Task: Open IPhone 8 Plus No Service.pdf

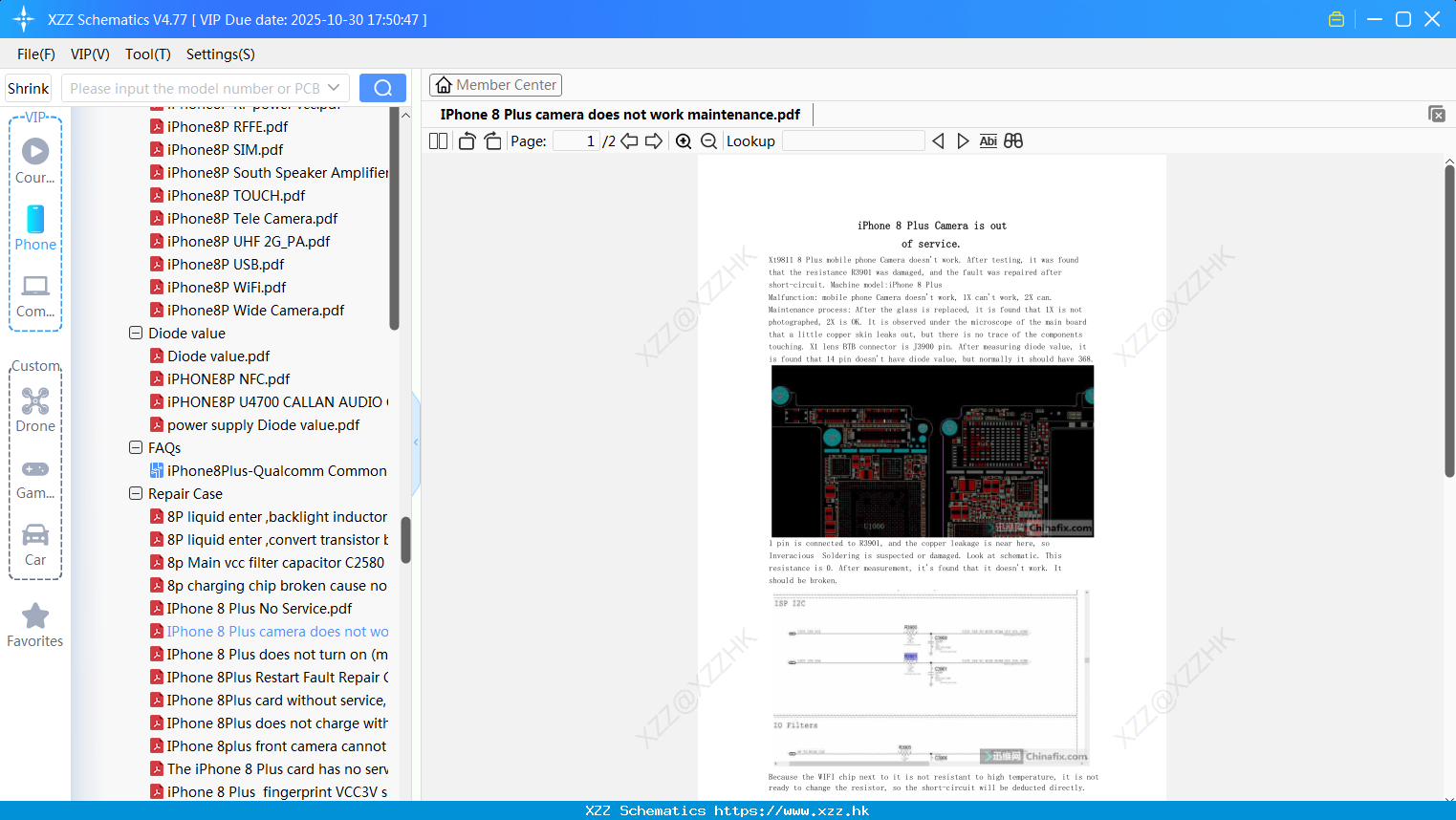Action: pyautogui.click(x=259, y=609)
